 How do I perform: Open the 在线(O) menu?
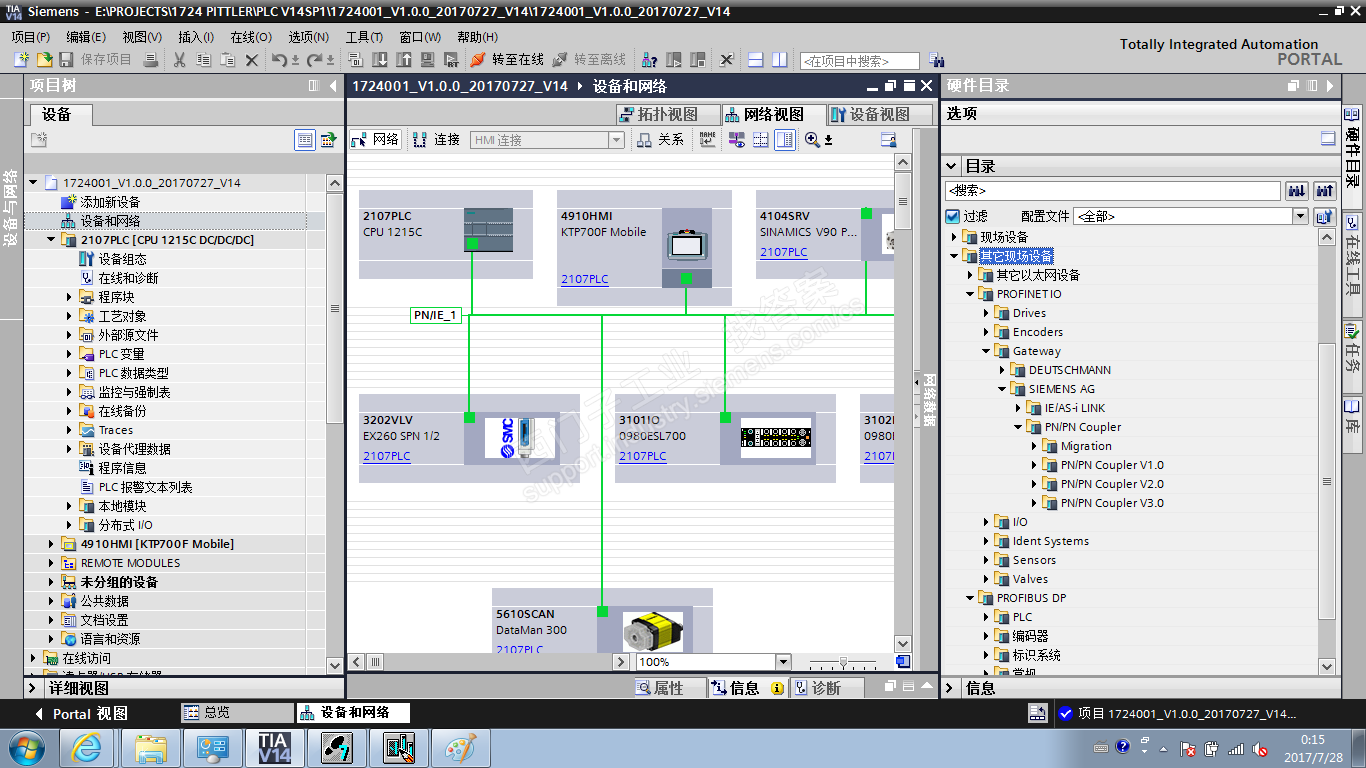pyautogui.click(x=251, y=37)
